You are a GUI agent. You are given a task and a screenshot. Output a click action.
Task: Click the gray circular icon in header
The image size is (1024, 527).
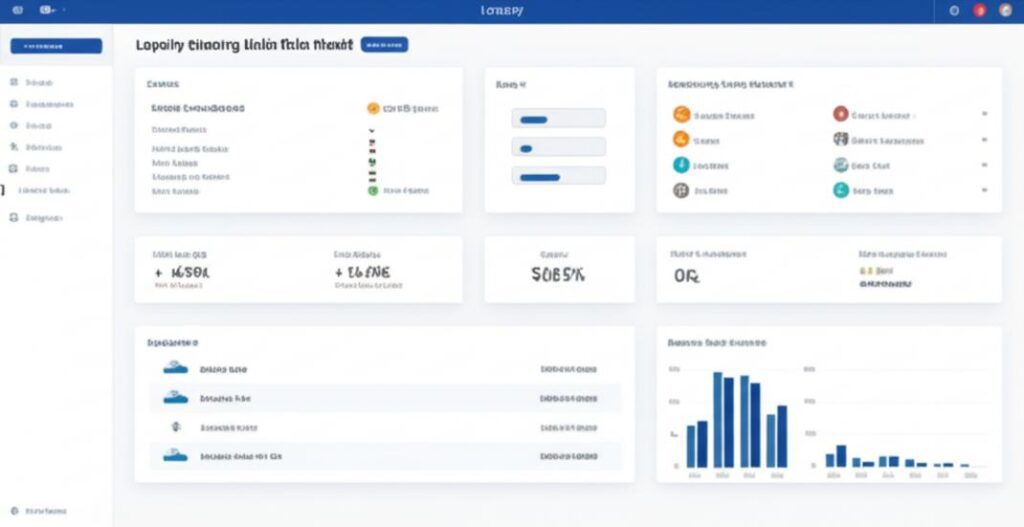954,10
